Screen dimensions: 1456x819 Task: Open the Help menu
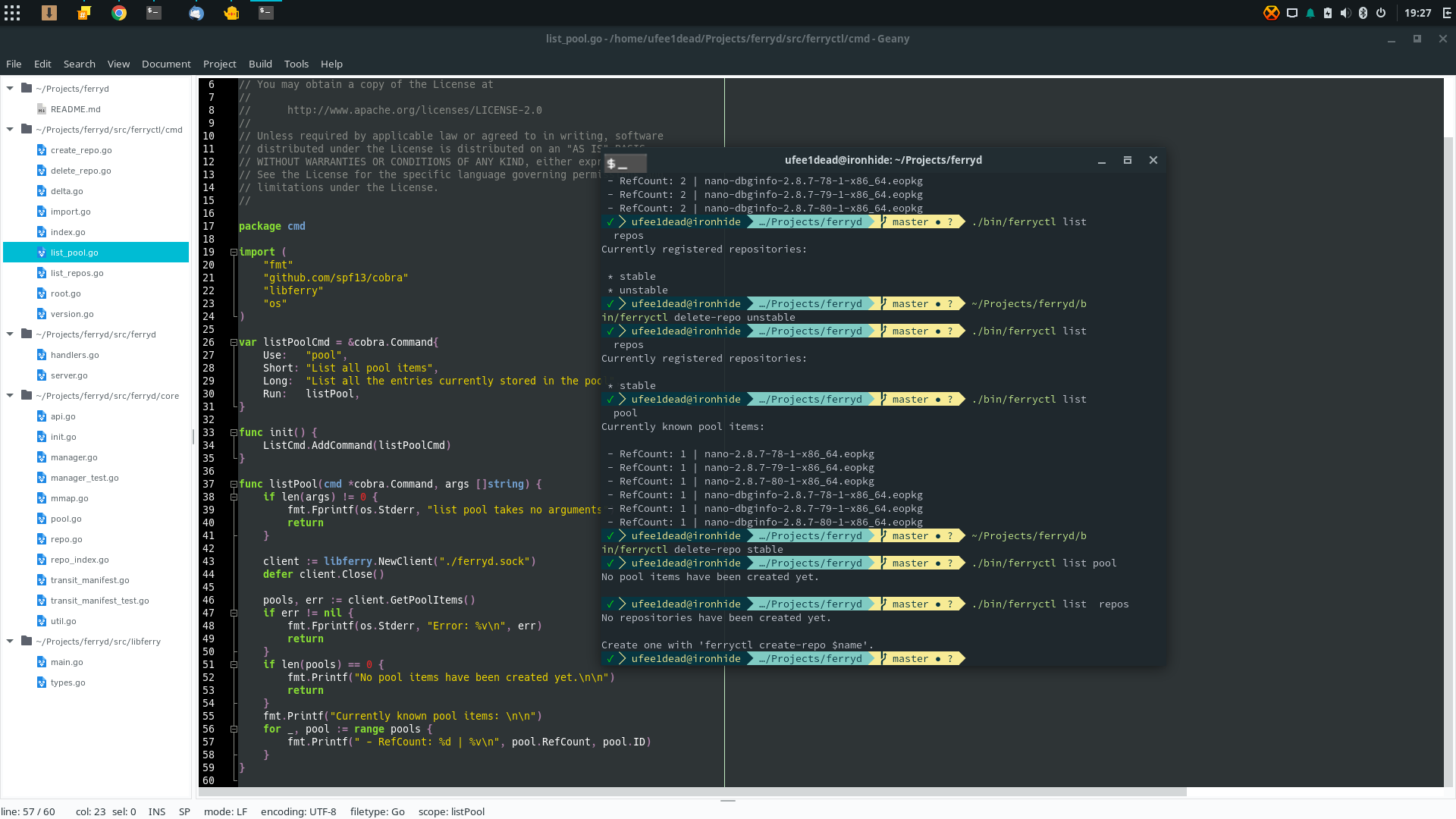(x=331, y=64)
